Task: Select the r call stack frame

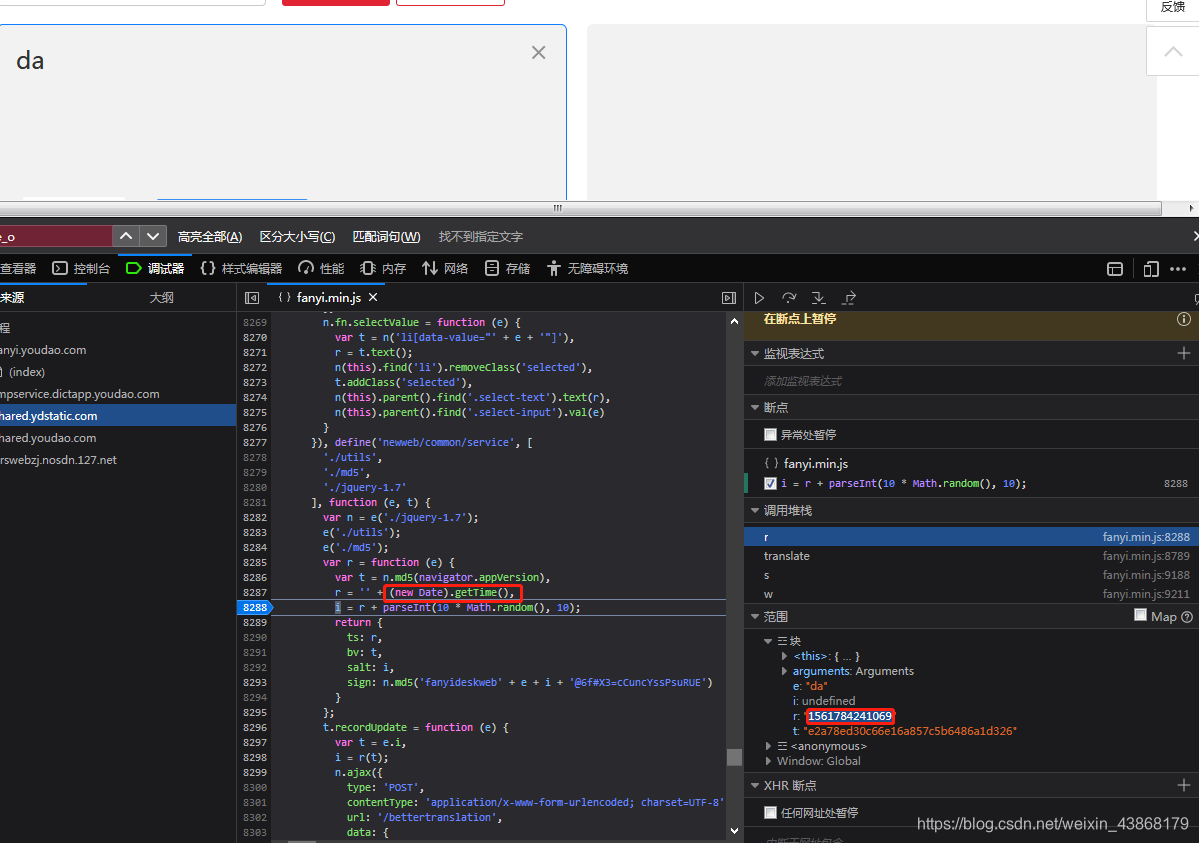Action: point(971,537)
